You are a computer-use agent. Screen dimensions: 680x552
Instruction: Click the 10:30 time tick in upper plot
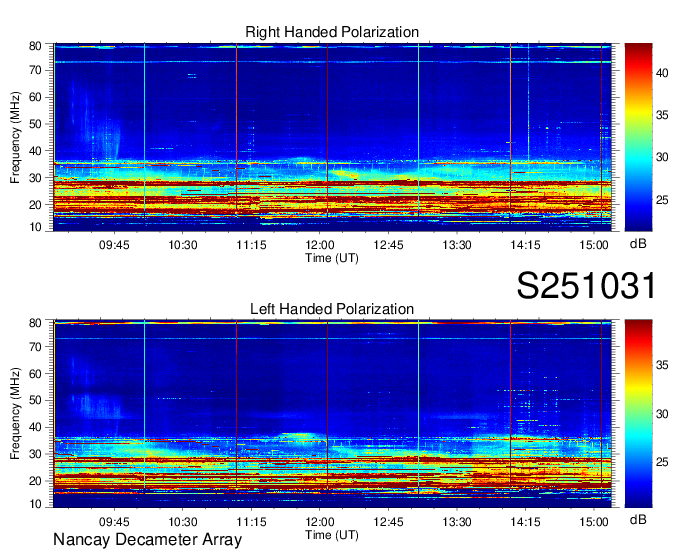(183, 244)
